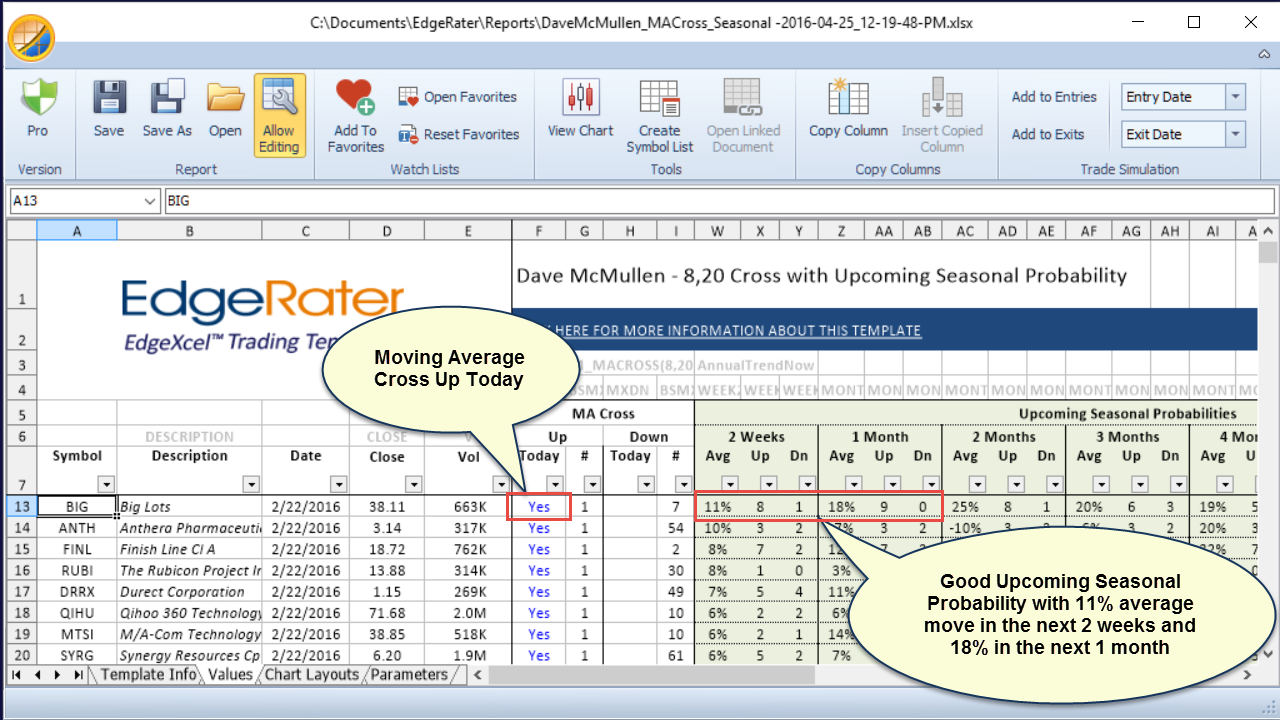Click Open Favorites in Watch Lists
The height and width of the screenshot is (720, 1280).
tap(458, 97)
